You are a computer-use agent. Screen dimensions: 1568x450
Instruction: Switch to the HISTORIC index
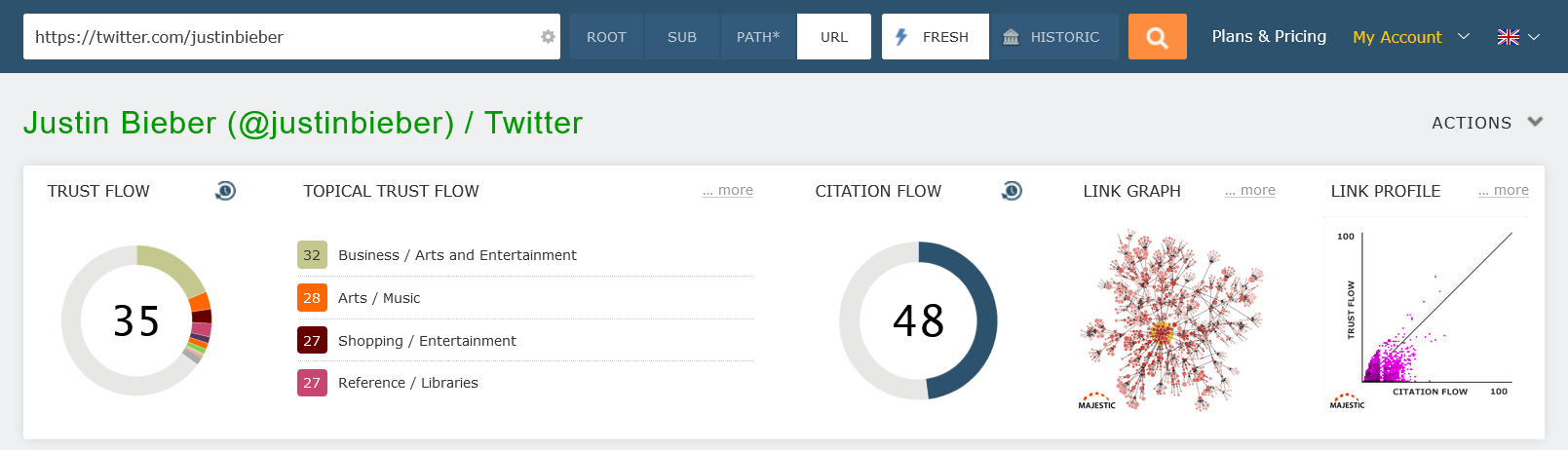coord(1053,37)
